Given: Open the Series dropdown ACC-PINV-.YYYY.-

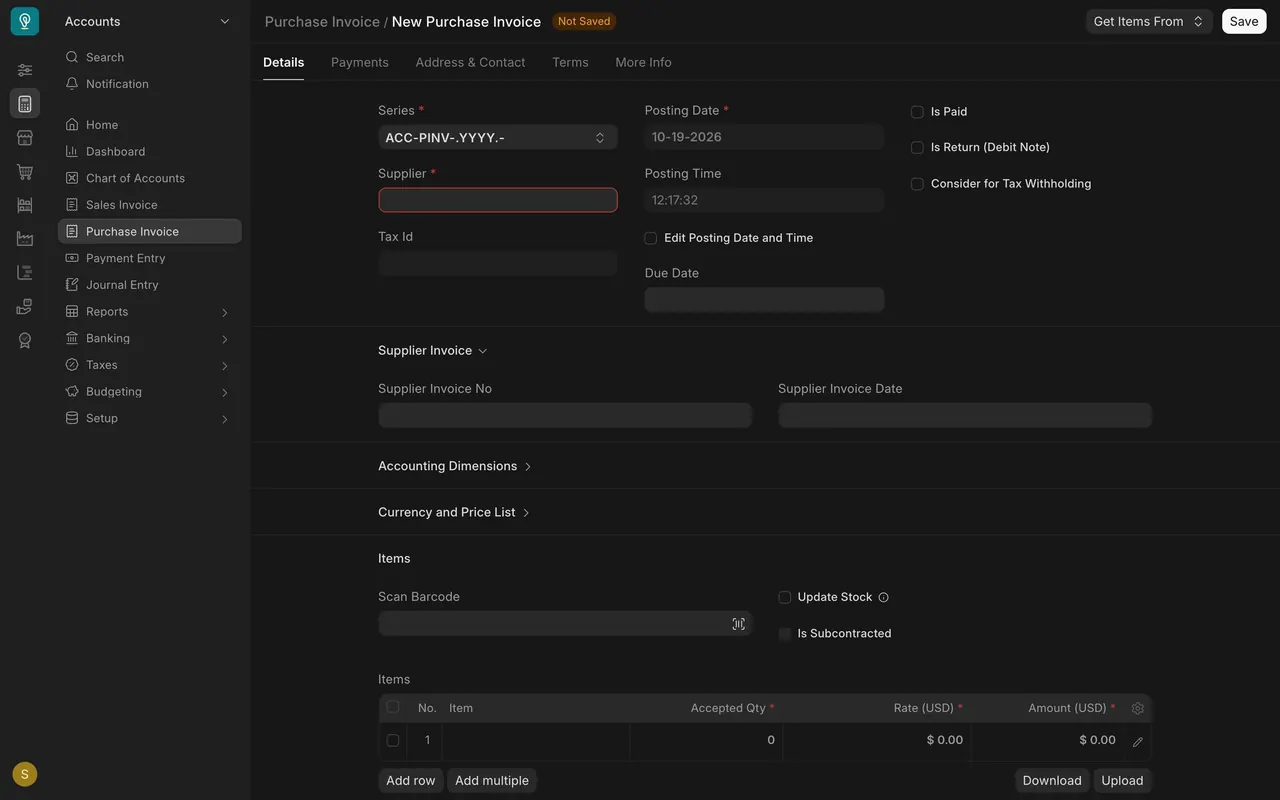Looking at the screenshot, I should pyautogui.click(x=498, y=138).
